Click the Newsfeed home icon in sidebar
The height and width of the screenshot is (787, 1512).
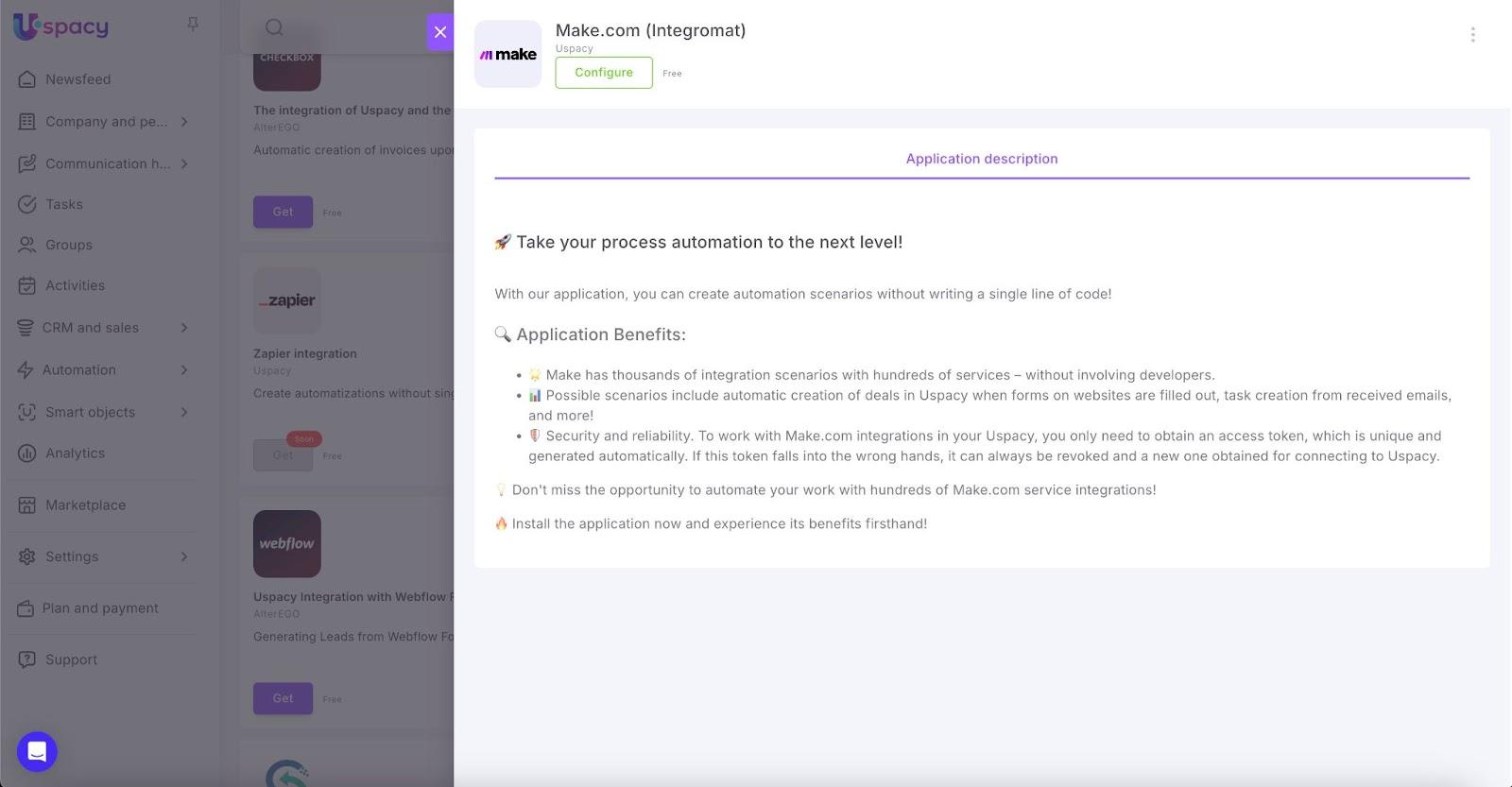pos(27,79)
